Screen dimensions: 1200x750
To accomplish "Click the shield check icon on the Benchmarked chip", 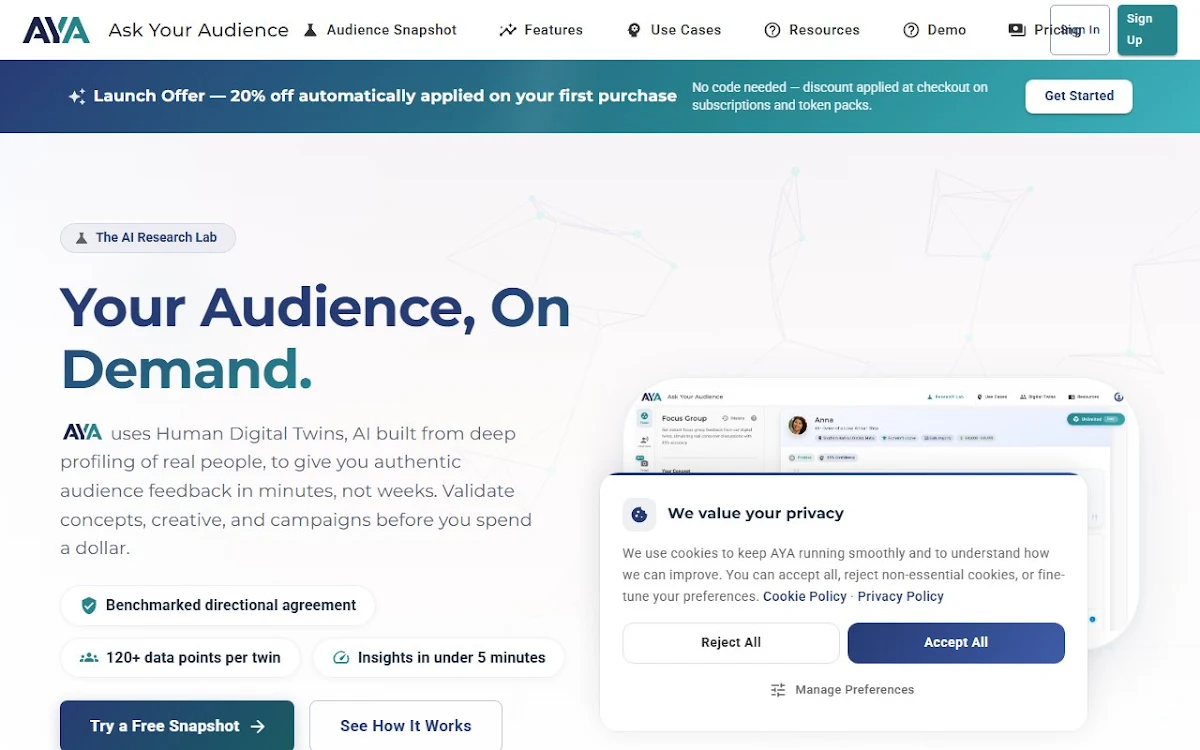I will tap(89, 605).
